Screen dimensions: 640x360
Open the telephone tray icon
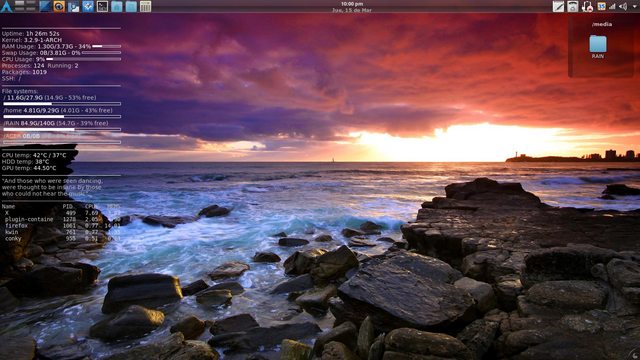[573, 6]
